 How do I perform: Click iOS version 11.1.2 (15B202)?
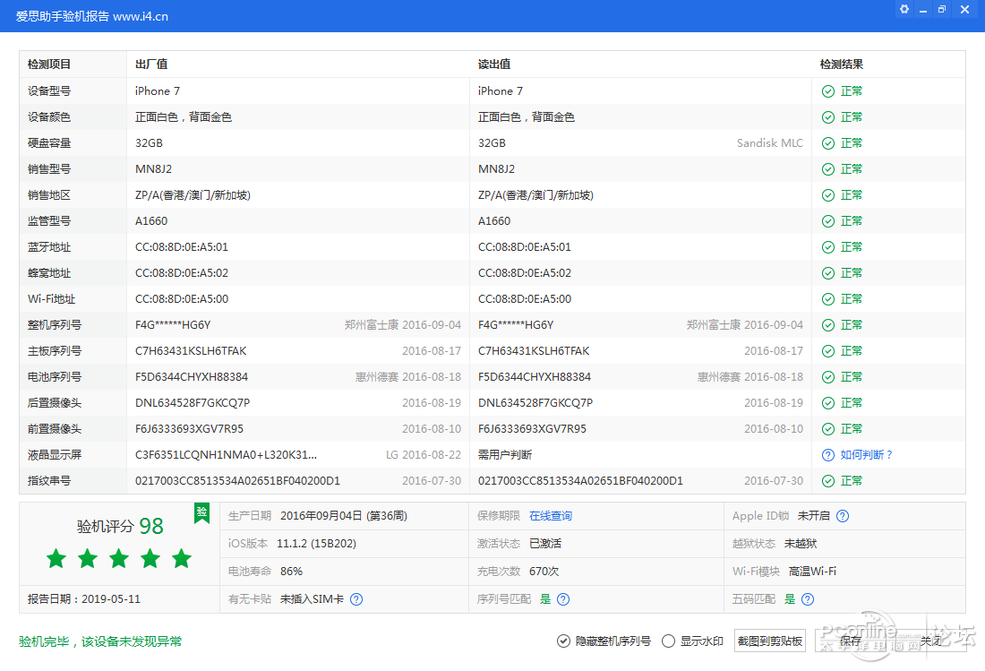point(316,543)
